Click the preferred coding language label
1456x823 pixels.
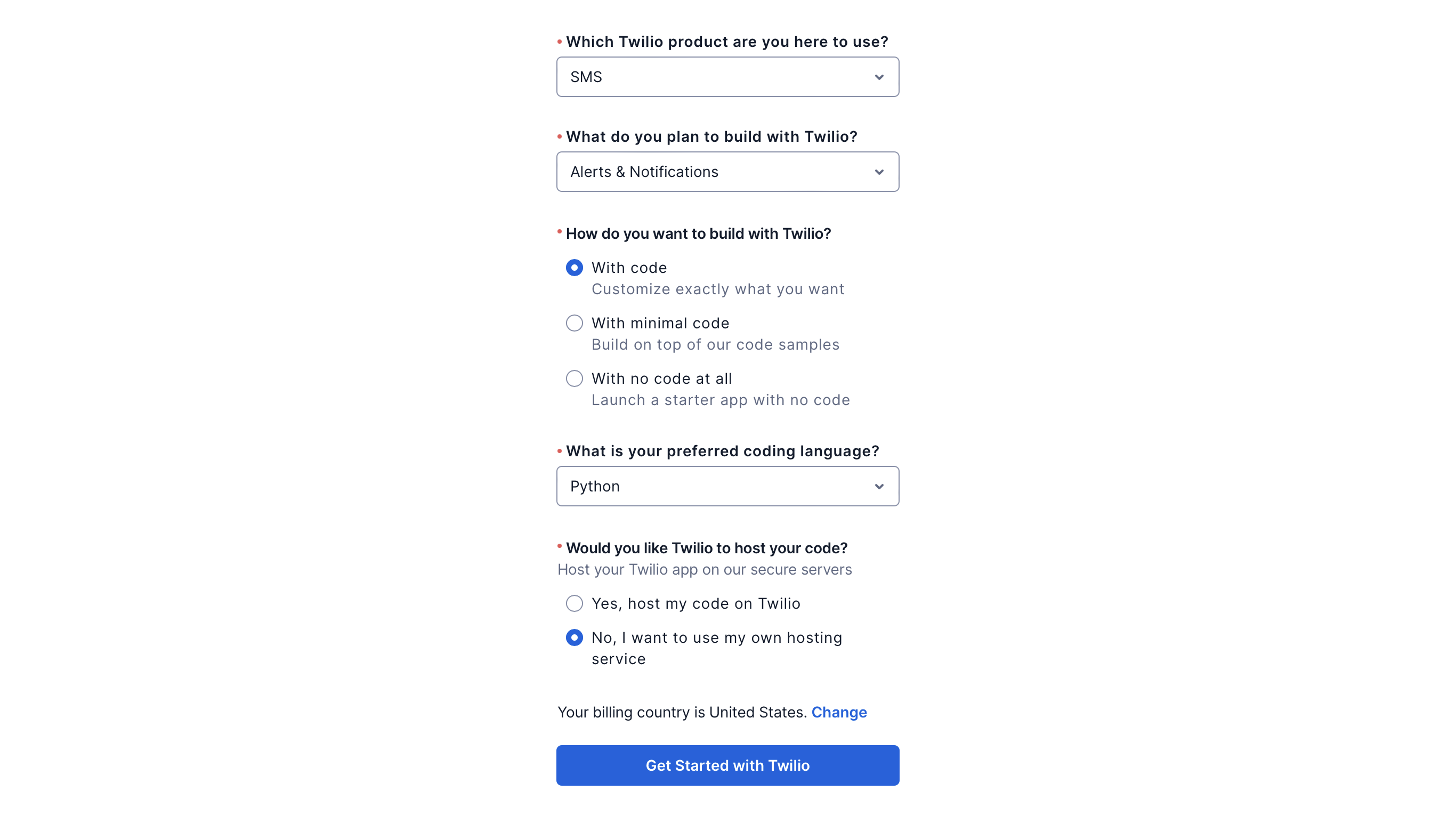[x=722, y=451]
